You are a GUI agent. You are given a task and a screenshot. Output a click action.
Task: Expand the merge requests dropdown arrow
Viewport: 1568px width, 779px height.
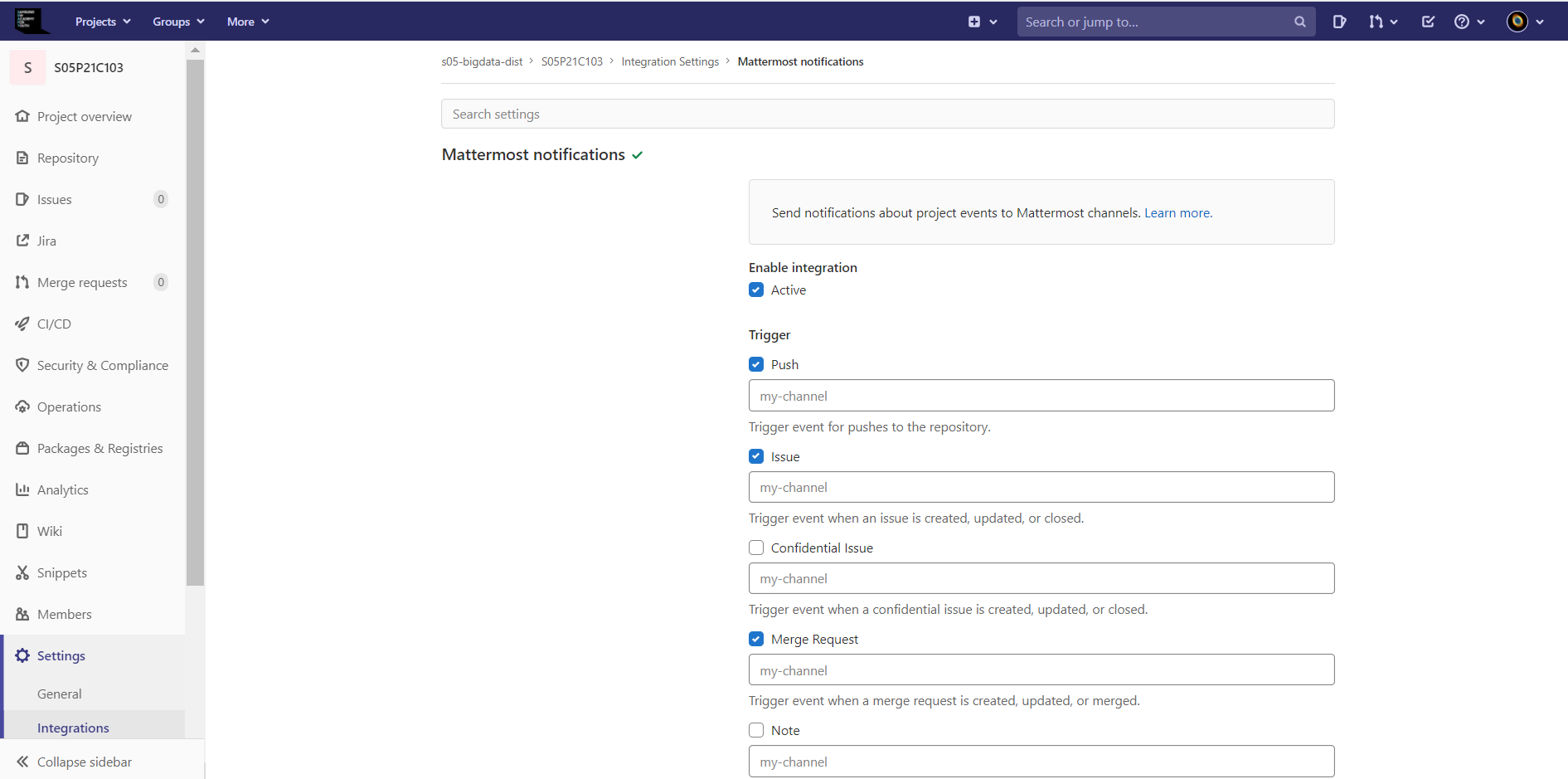[1394, 22]
